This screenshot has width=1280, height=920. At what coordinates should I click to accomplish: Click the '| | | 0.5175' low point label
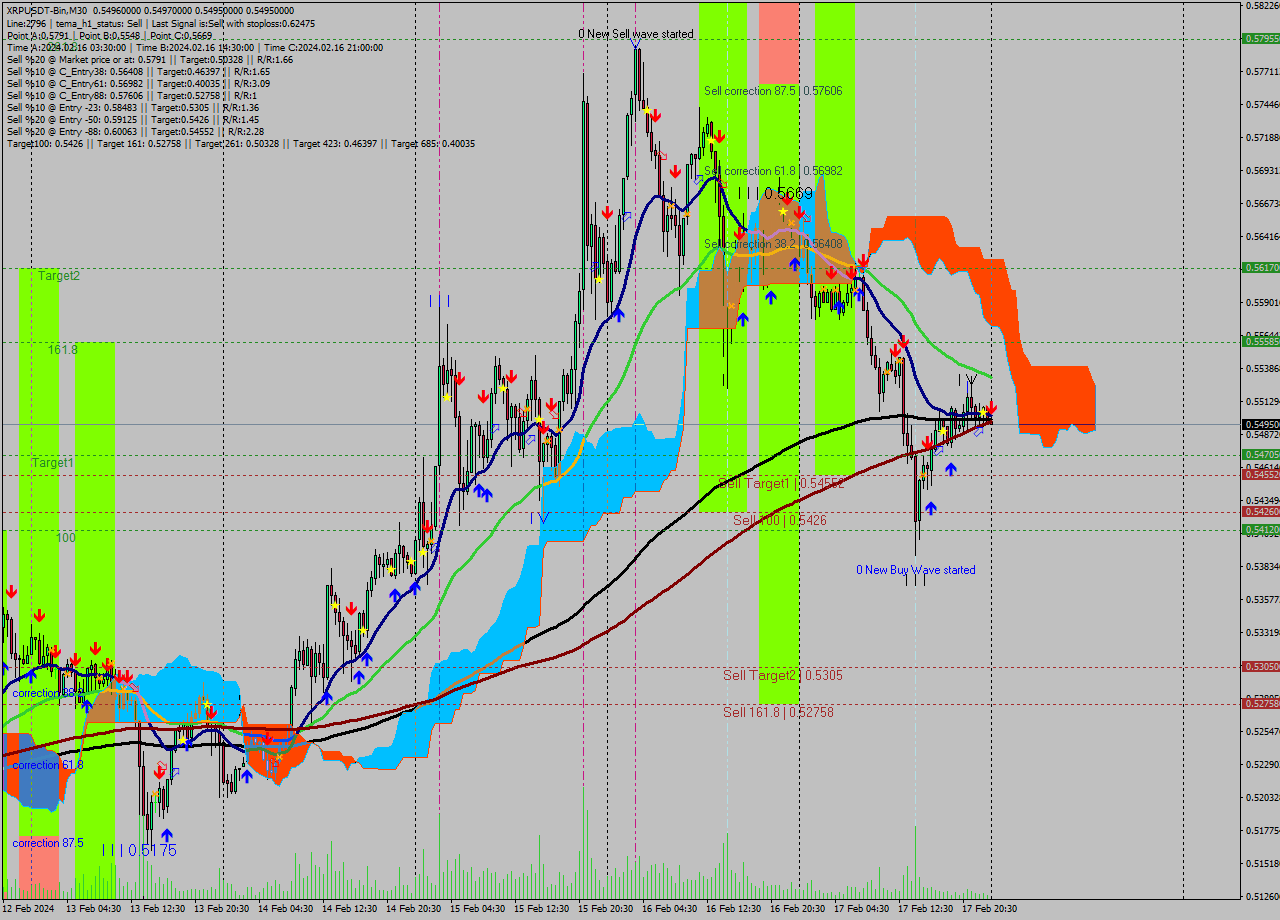[x=139, y=850]
